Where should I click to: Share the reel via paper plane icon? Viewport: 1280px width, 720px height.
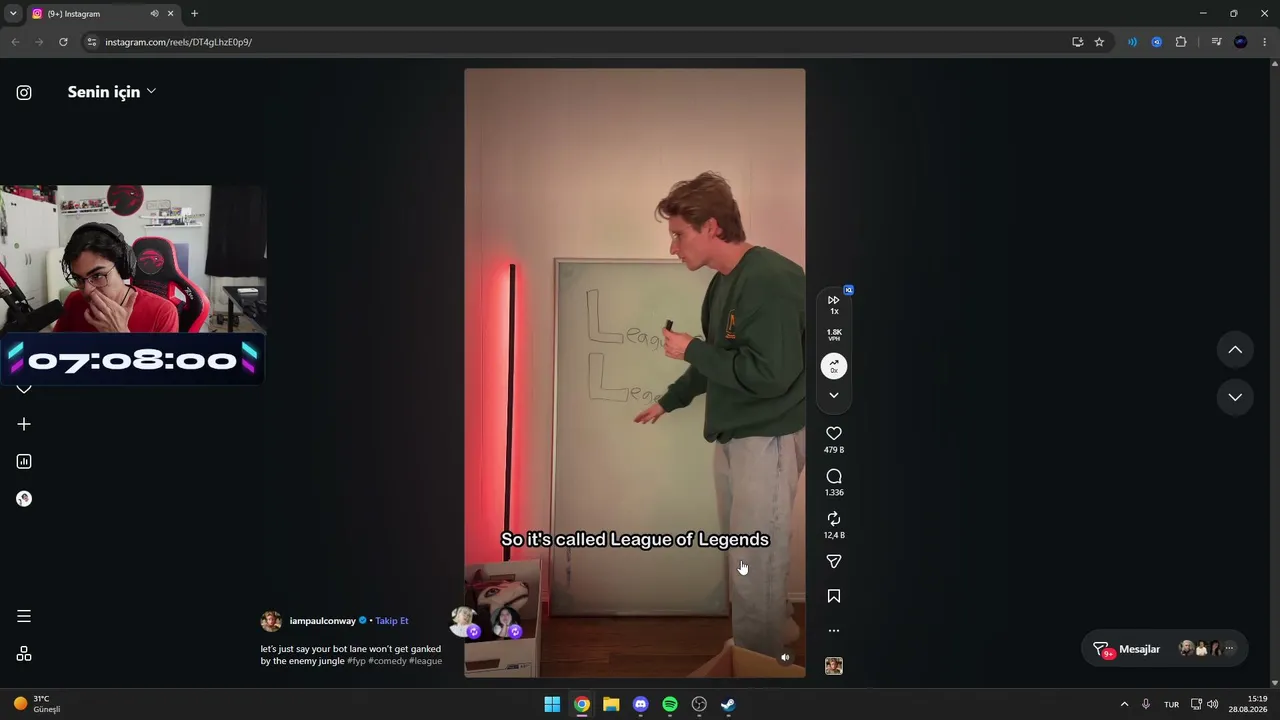pyautogui.click(x=834, y=562)
